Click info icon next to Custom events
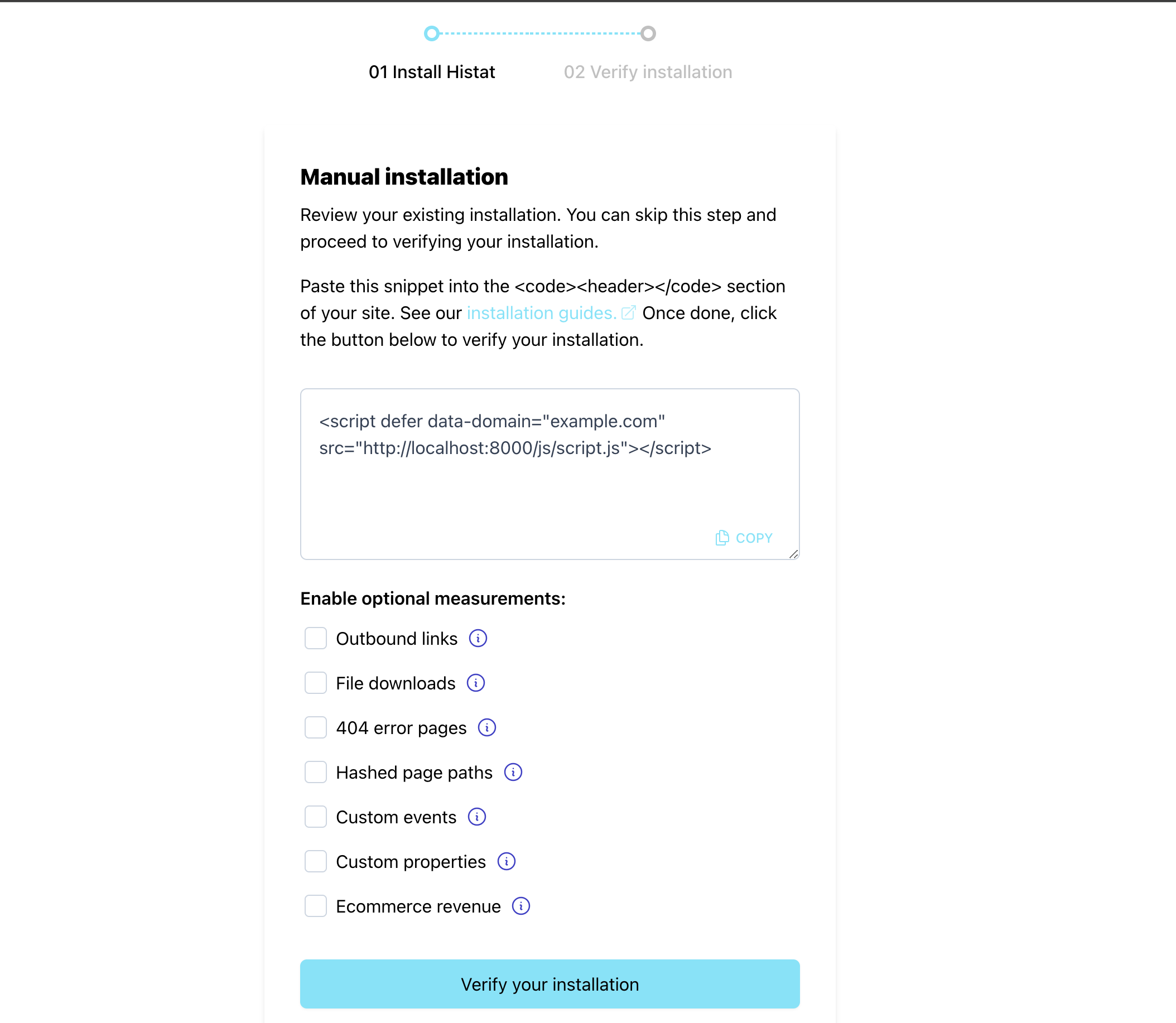This screenshot has height=1023, width=1176. tap(477, 817)
